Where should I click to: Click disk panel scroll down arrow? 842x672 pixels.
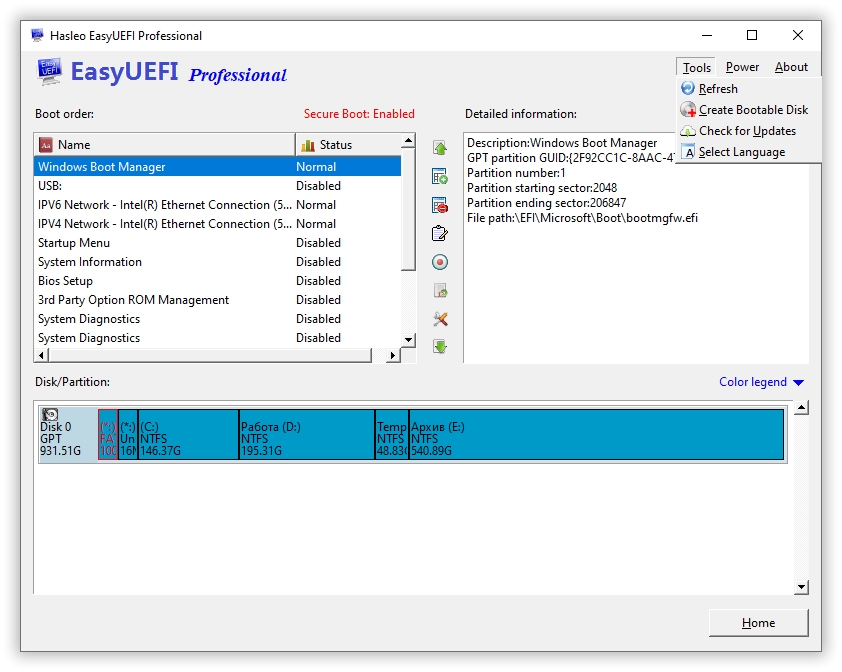[x=801, y=587]
